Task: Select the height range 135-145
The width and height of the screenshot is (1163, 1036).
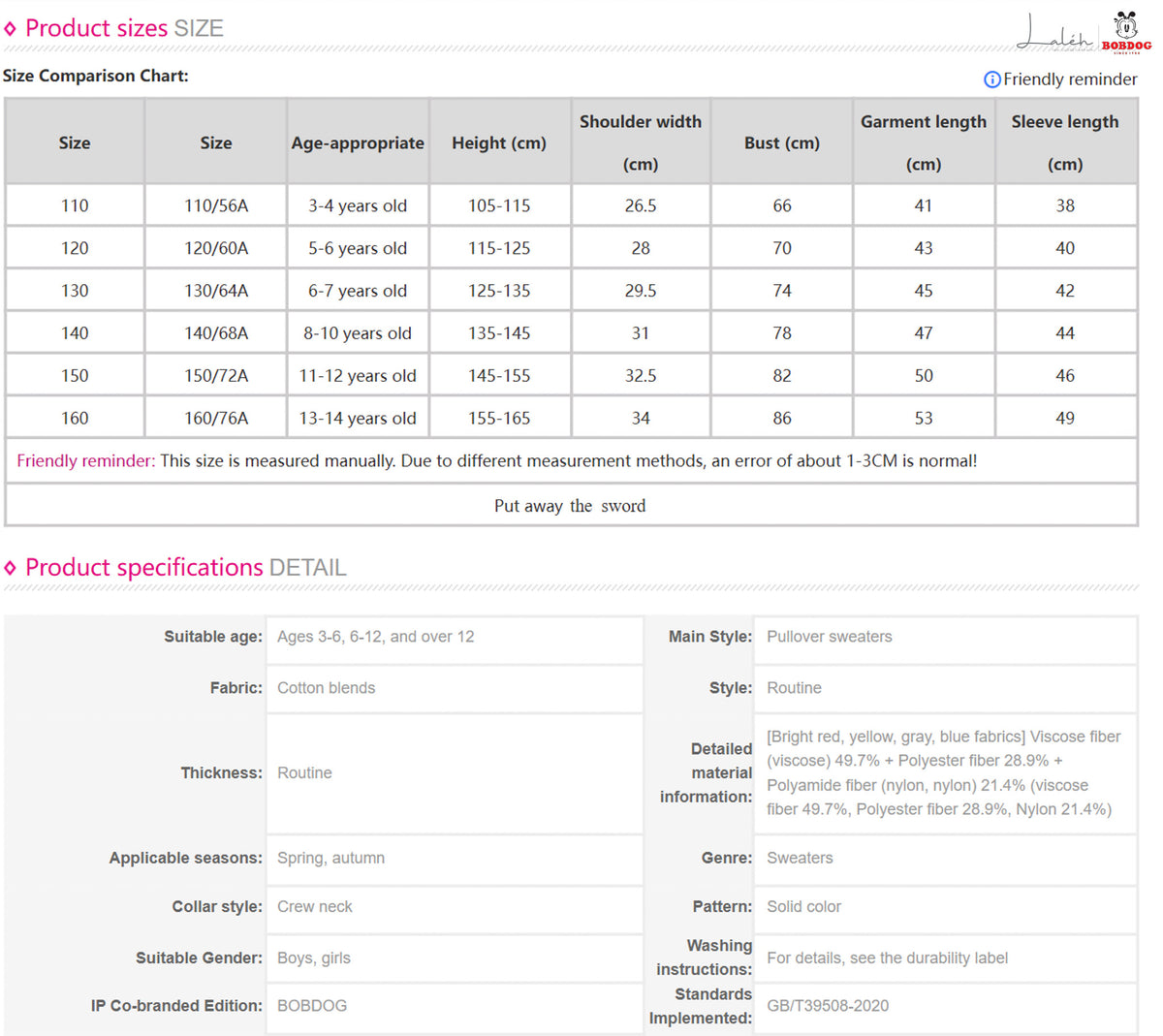Action: [499, 333]
